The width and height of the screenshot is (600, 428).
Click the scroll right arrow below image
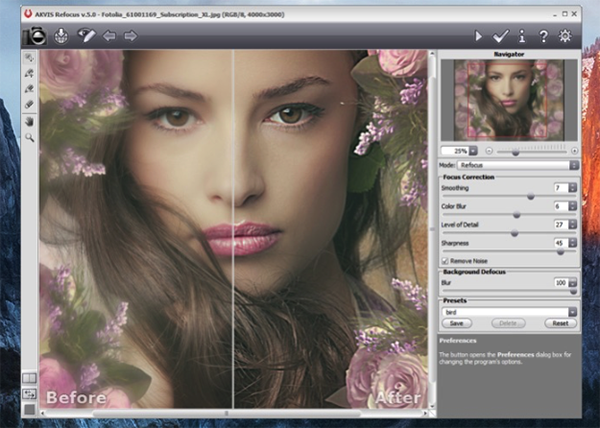[x=425, y=413]
